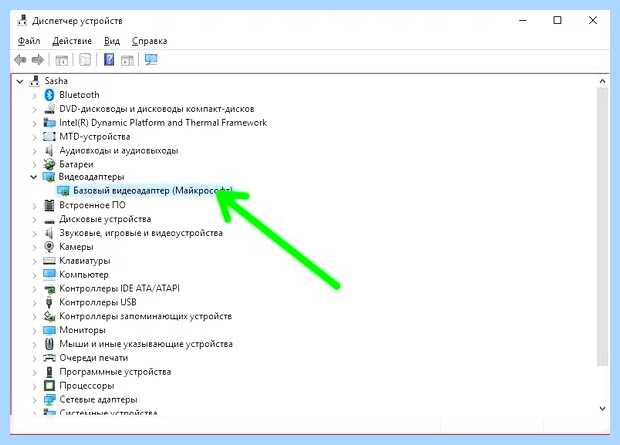Click the Forward arrow toolbar icon
Viewport: 620px width, 445px height.
38,60
